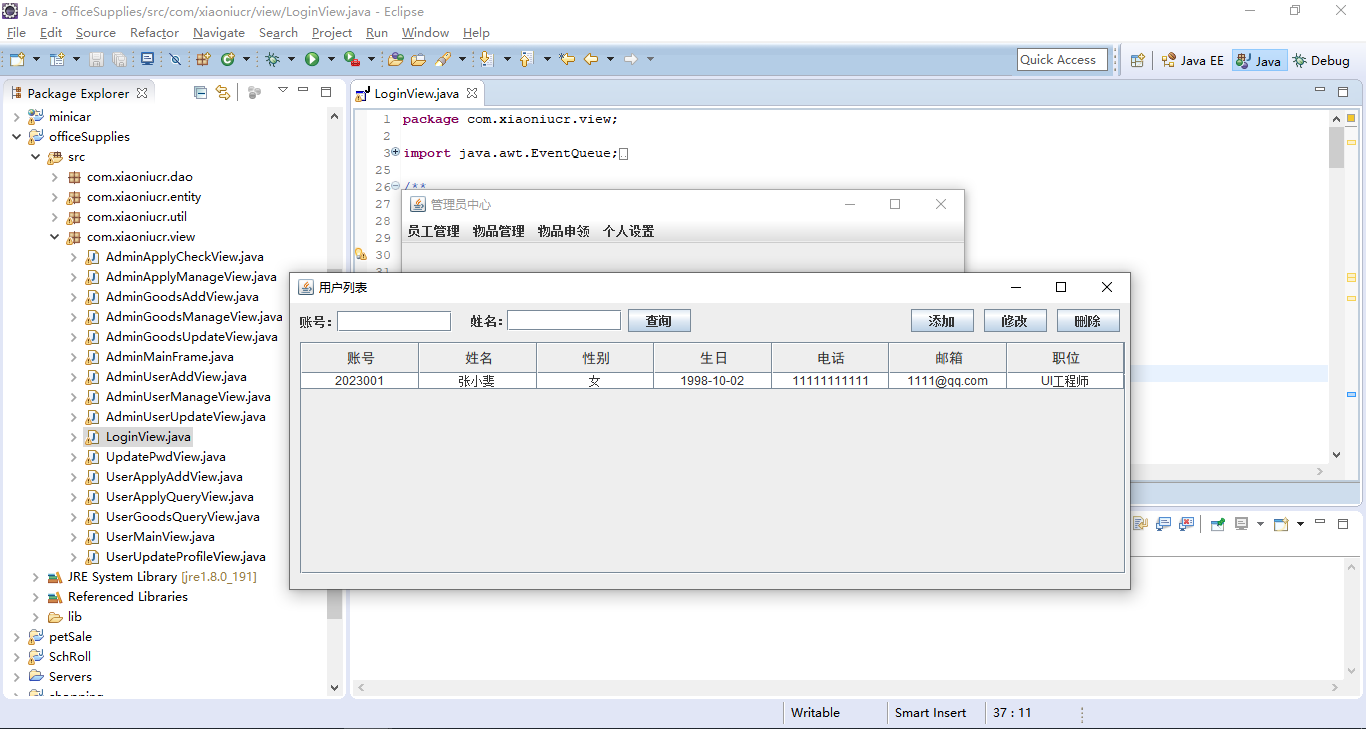Image resolution: width=1366 pixels, height=729 pixels.
Task: Click the 姓名 input field
Action: coord(564,321)
